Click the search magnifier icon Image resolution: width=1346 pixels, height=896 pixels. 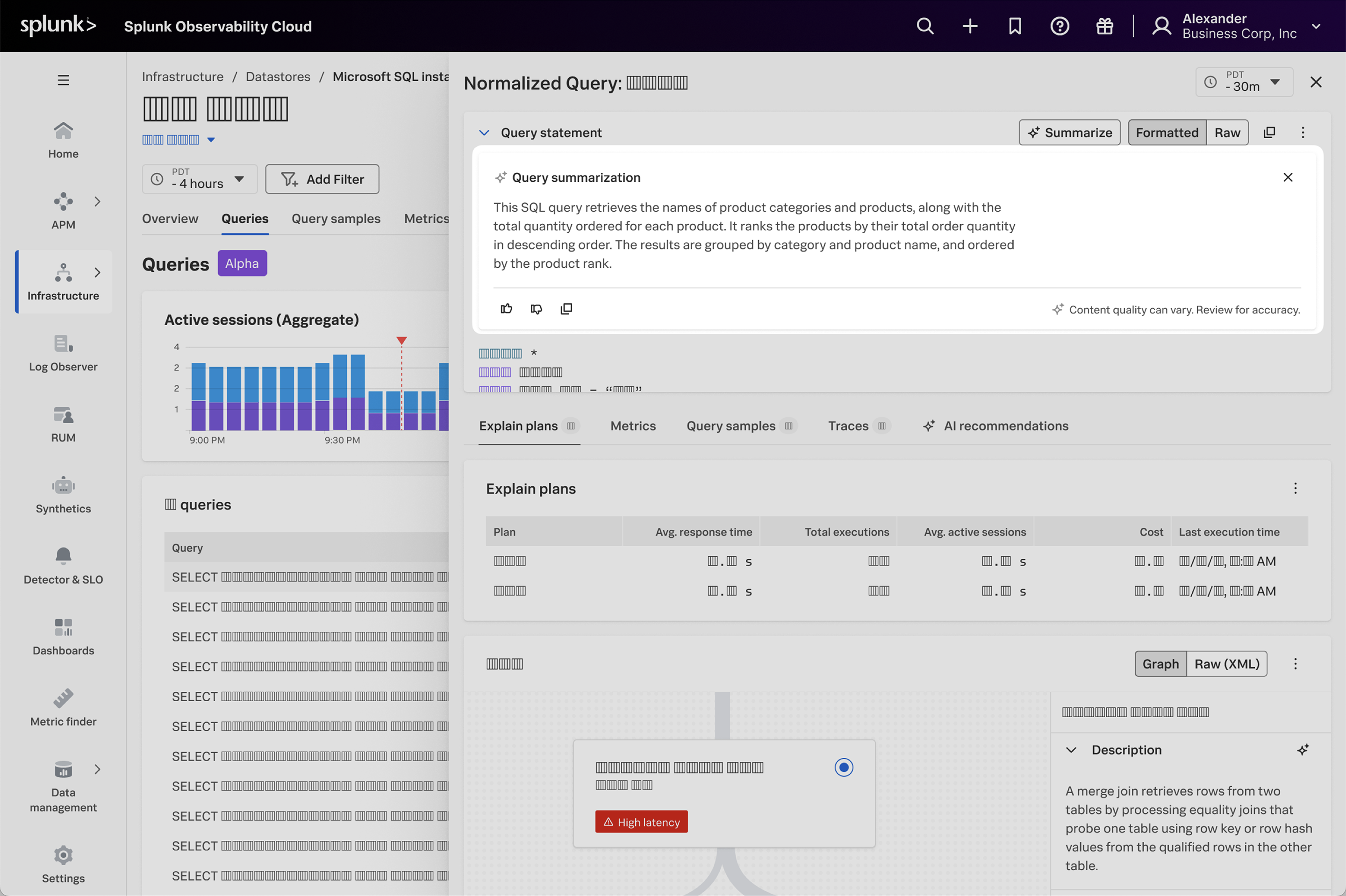click(925, 26)
